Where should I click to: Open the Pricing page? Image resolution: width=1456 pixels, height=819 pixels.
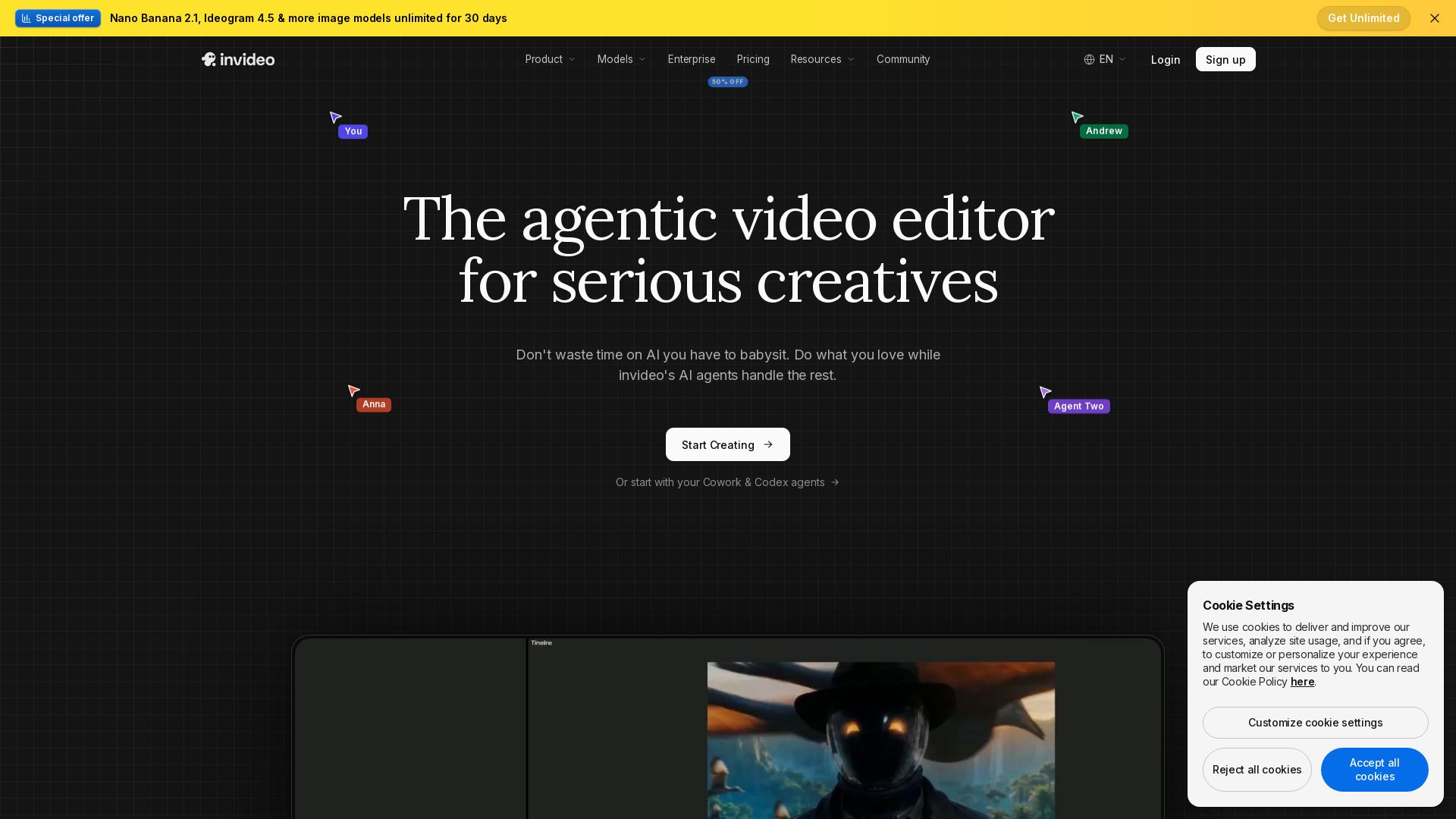[x=753, y=59]
